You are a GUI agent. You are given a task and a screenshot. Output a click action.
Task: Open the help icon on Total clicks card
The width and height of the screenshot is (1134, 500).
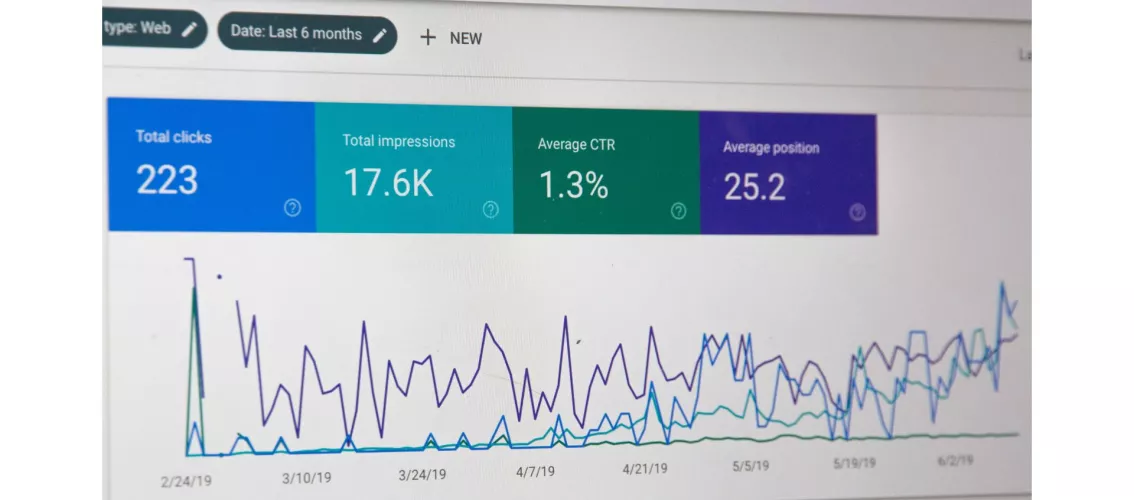292,207
